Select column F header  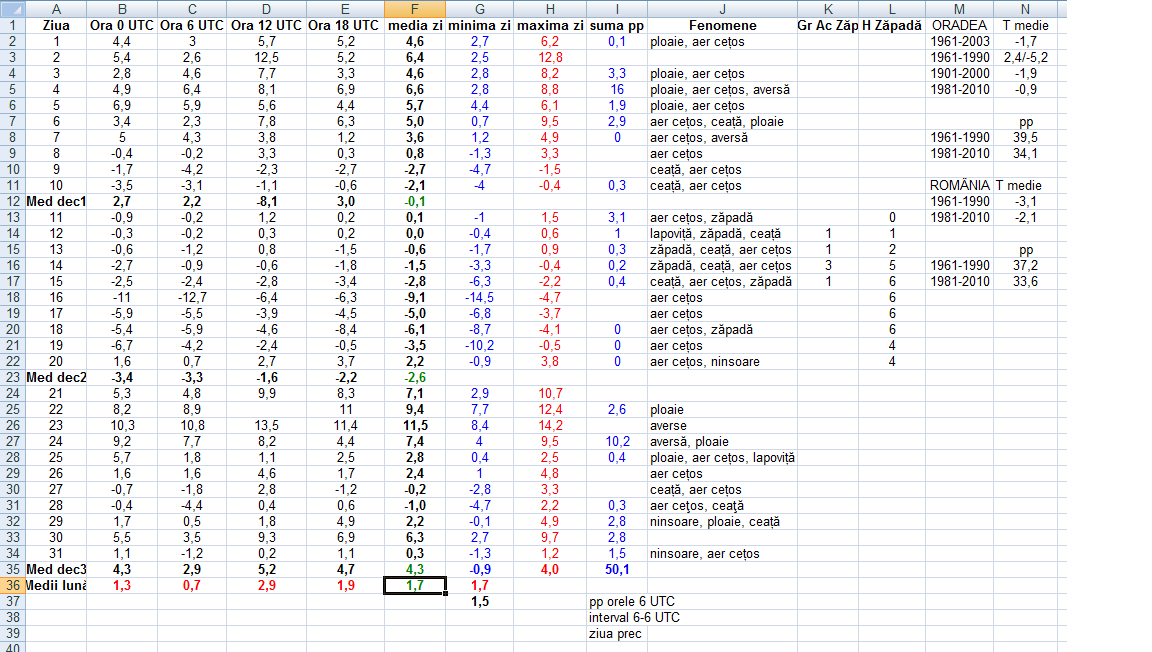coord(414,9)
